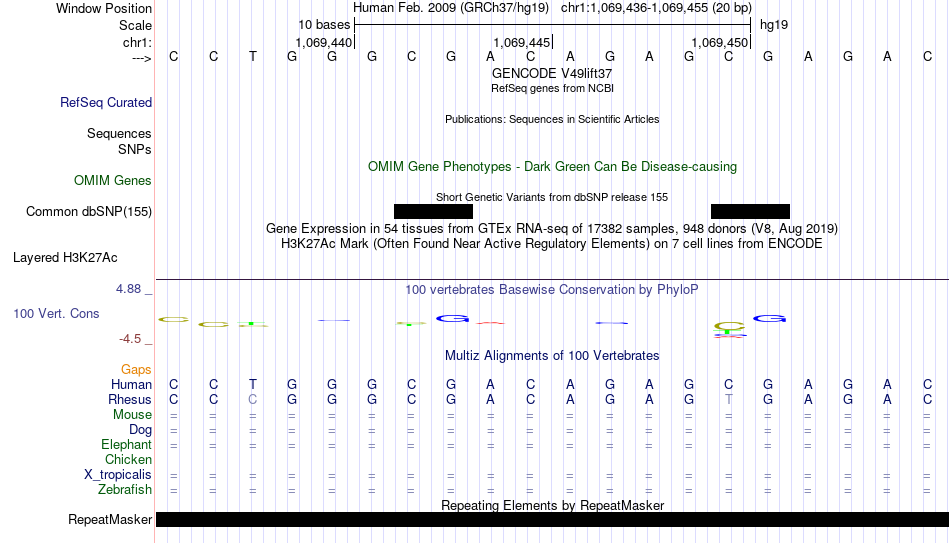Click the ---> sequence direction arrow
Image resolution: width=950 pixels, height=543 pixels.
[x=142, y=58]
